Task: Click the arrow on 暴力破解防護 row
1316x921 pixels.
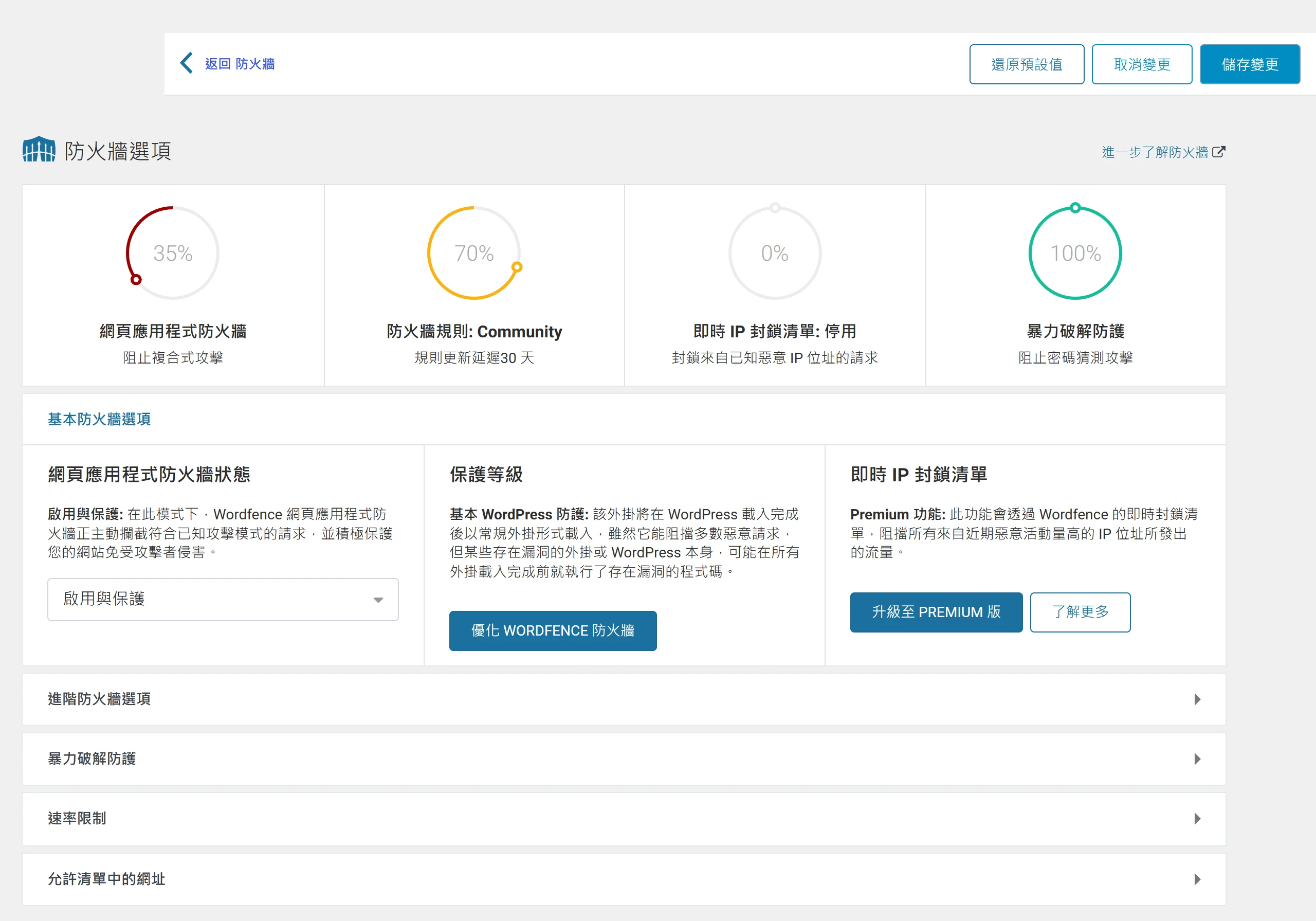Action: (x=1197, y=759)
